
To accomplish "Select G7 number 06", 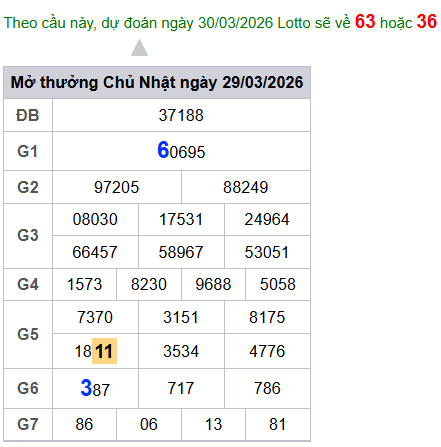I will click(149, 425).
